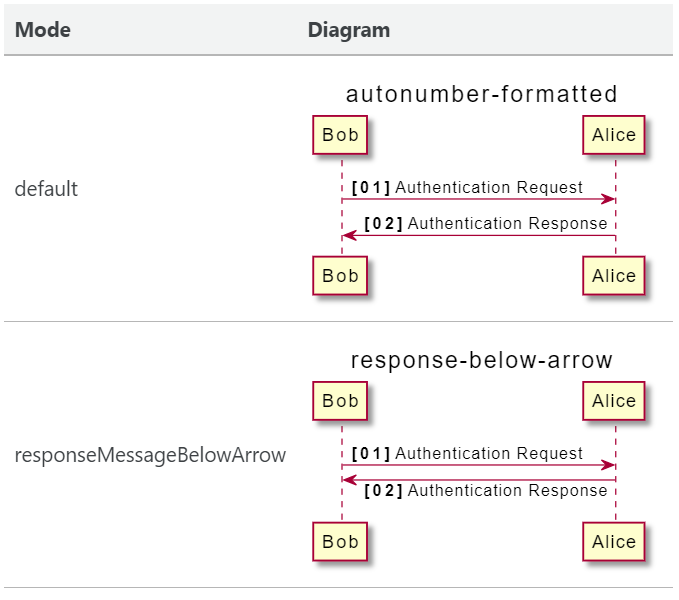Select the "default" mode cell text
Viewport: 679px width, 600px height.
point(46,189)
